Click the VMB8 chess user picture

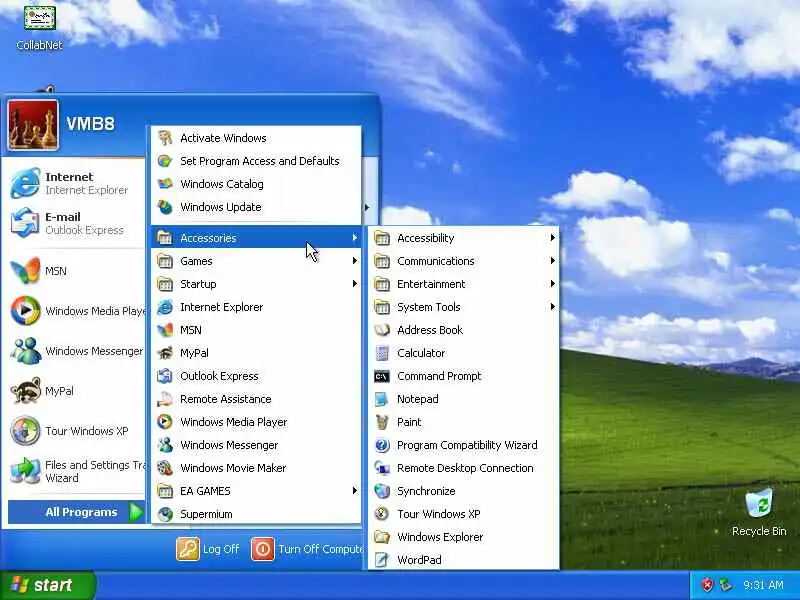(x=33, y=125)
